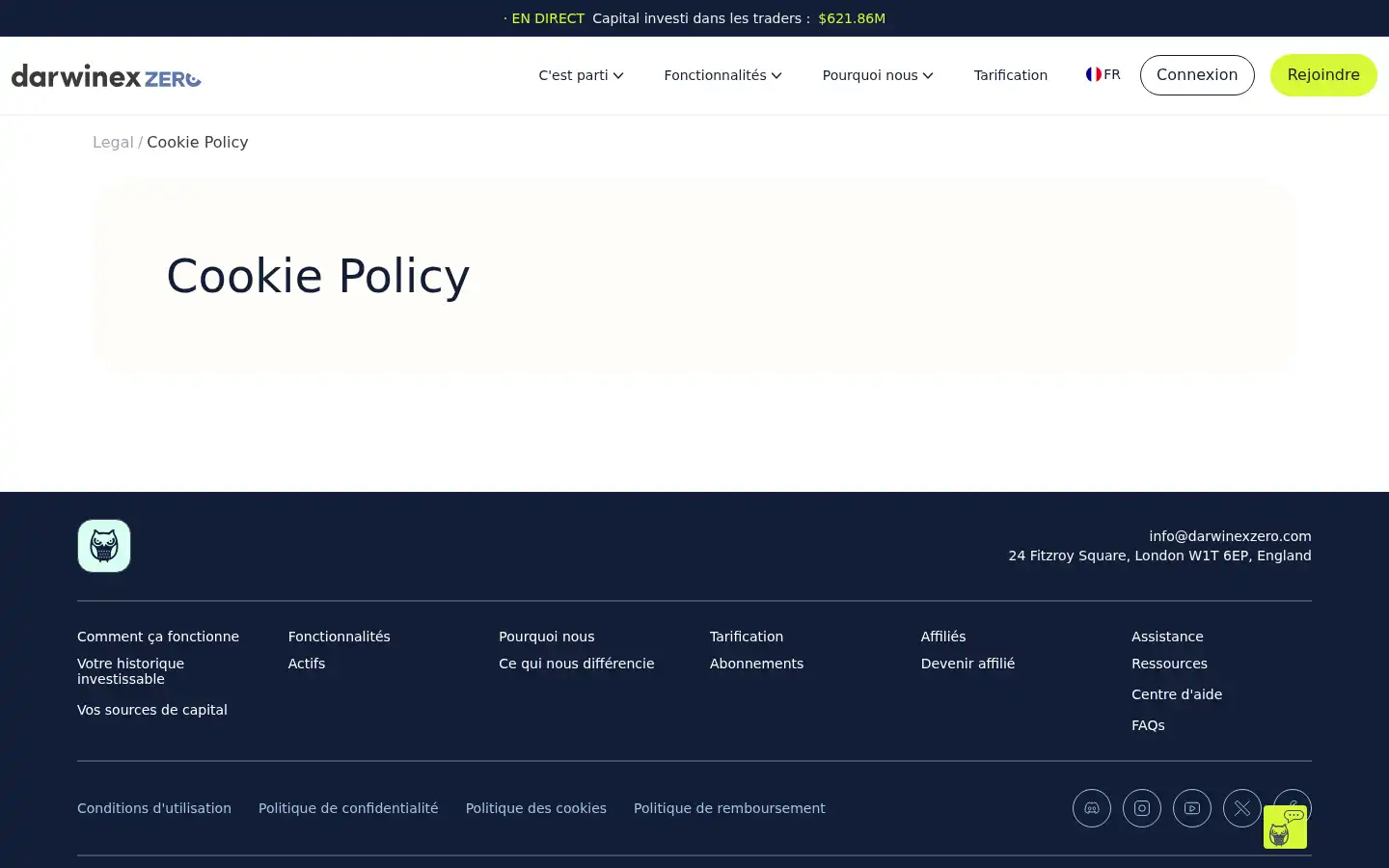Click the Connexion button
The height and width of the screenshot is (868, 1389).
[x=1197, y=75]
